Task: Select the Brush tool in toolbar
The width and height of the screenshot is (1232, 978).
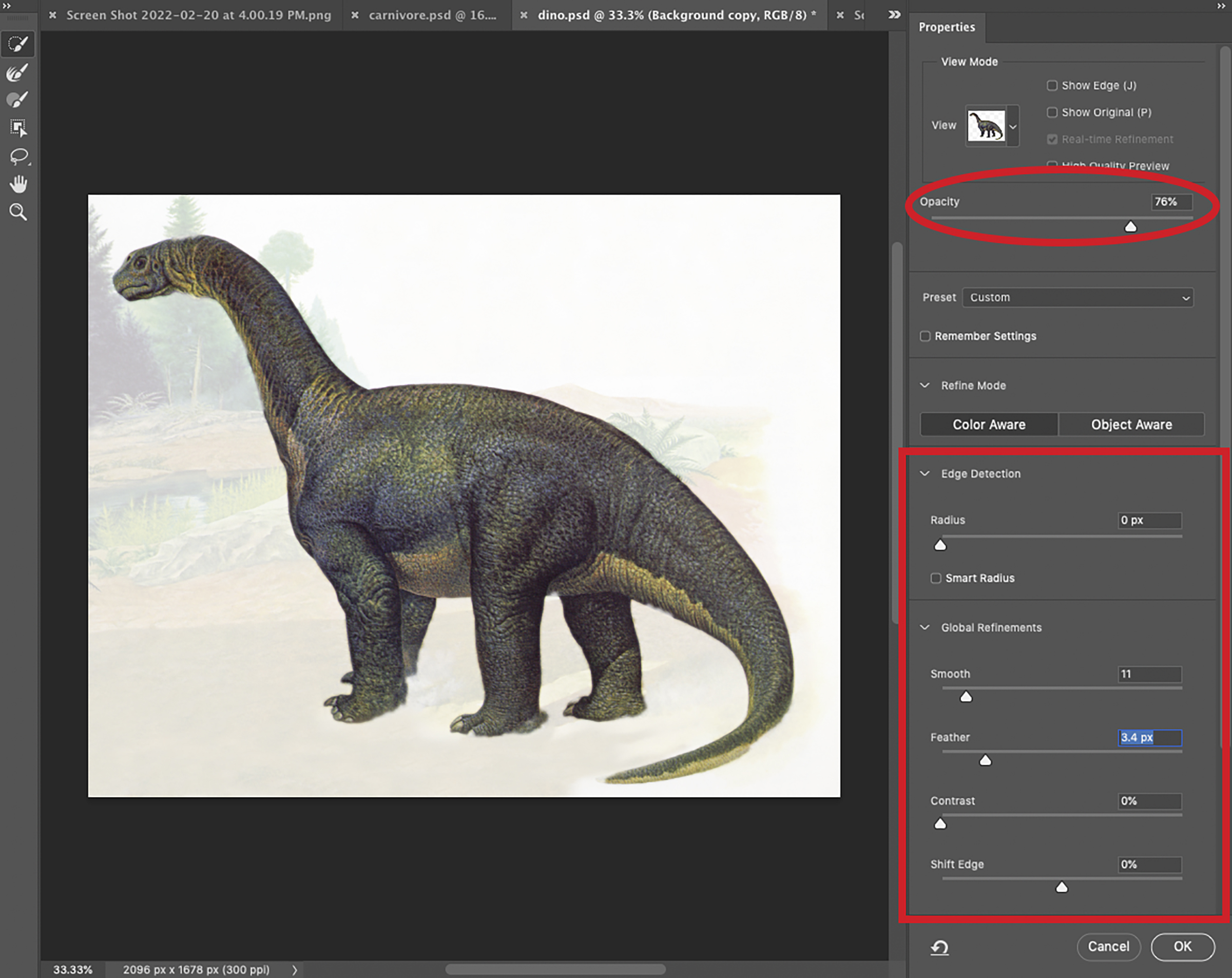Action: 18,100
